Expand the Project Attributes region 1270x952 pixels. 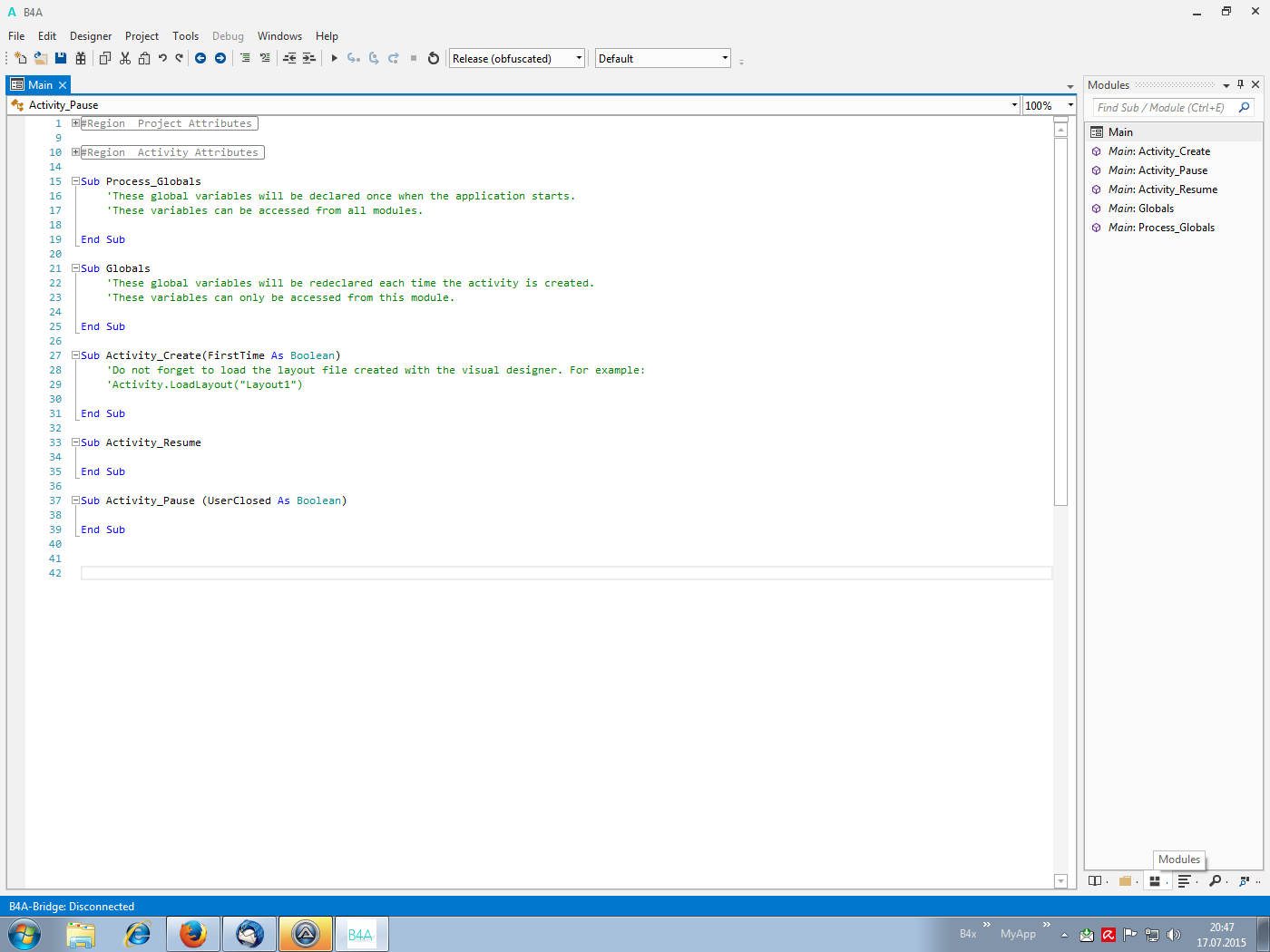point(76,123)
